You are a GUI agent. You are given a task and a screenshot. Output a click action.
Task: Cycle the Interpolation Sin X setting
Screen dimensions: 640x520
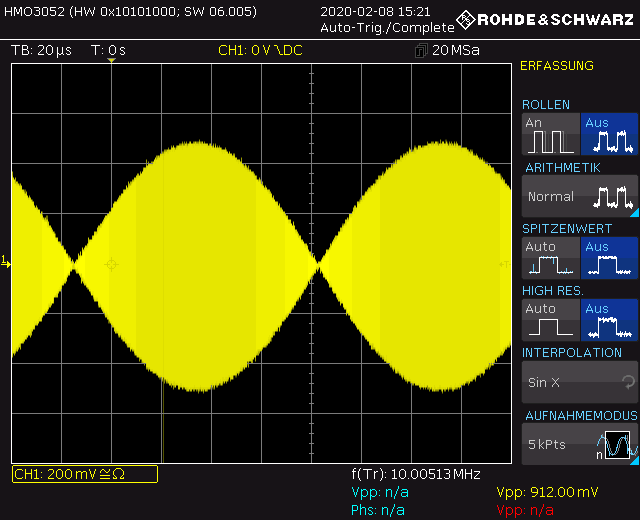pos(579,382)
